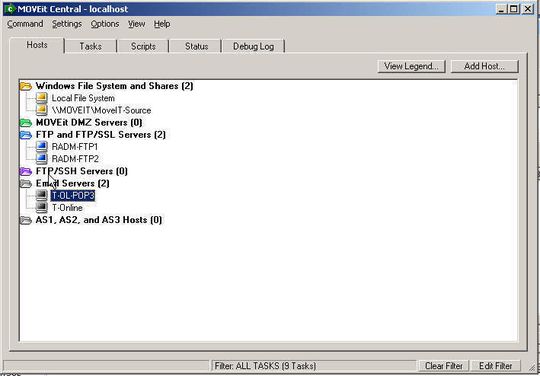Open the Help menu
The height and width of the screenshot is (376, 540).
[162, 24]
